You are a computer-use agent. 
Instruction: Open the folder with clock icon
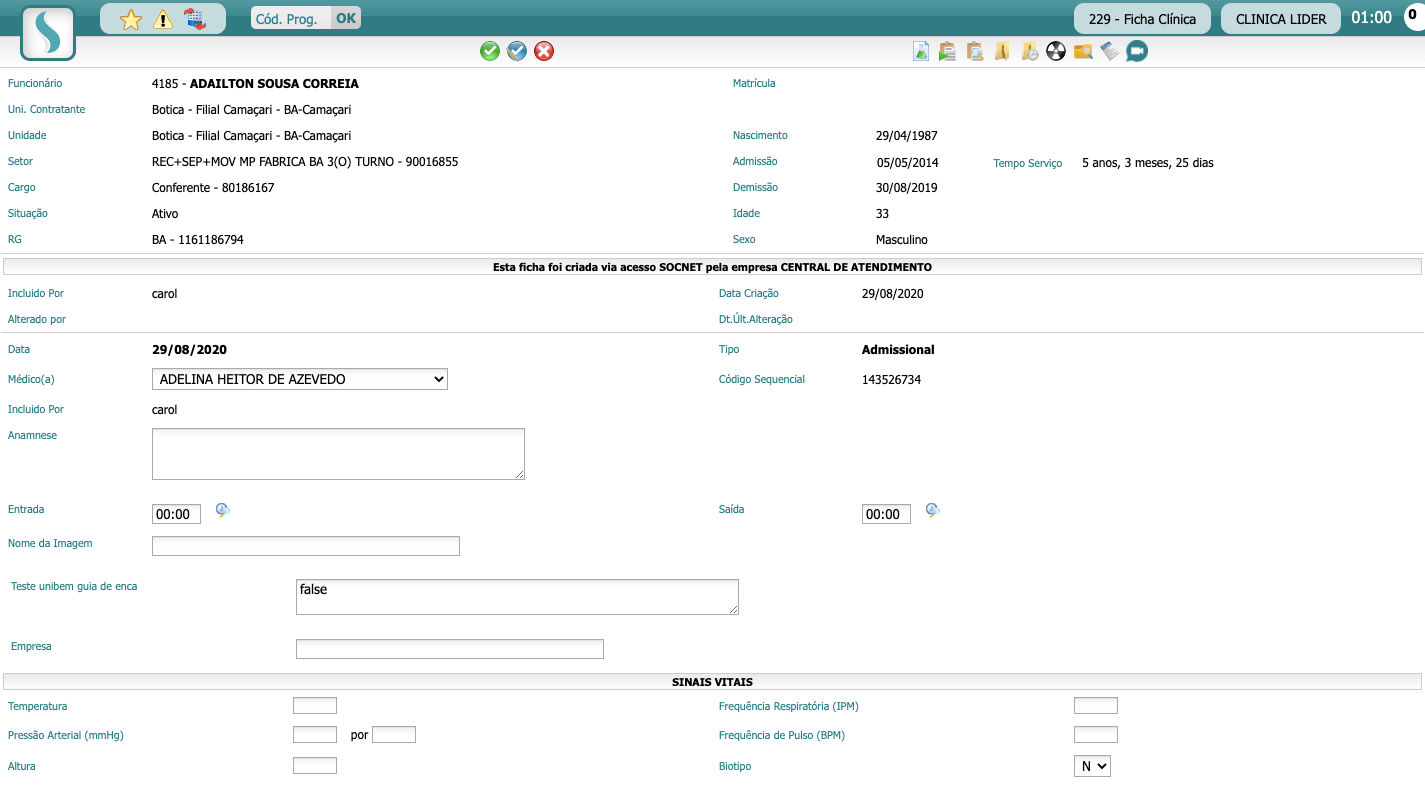click(1029, 51)
